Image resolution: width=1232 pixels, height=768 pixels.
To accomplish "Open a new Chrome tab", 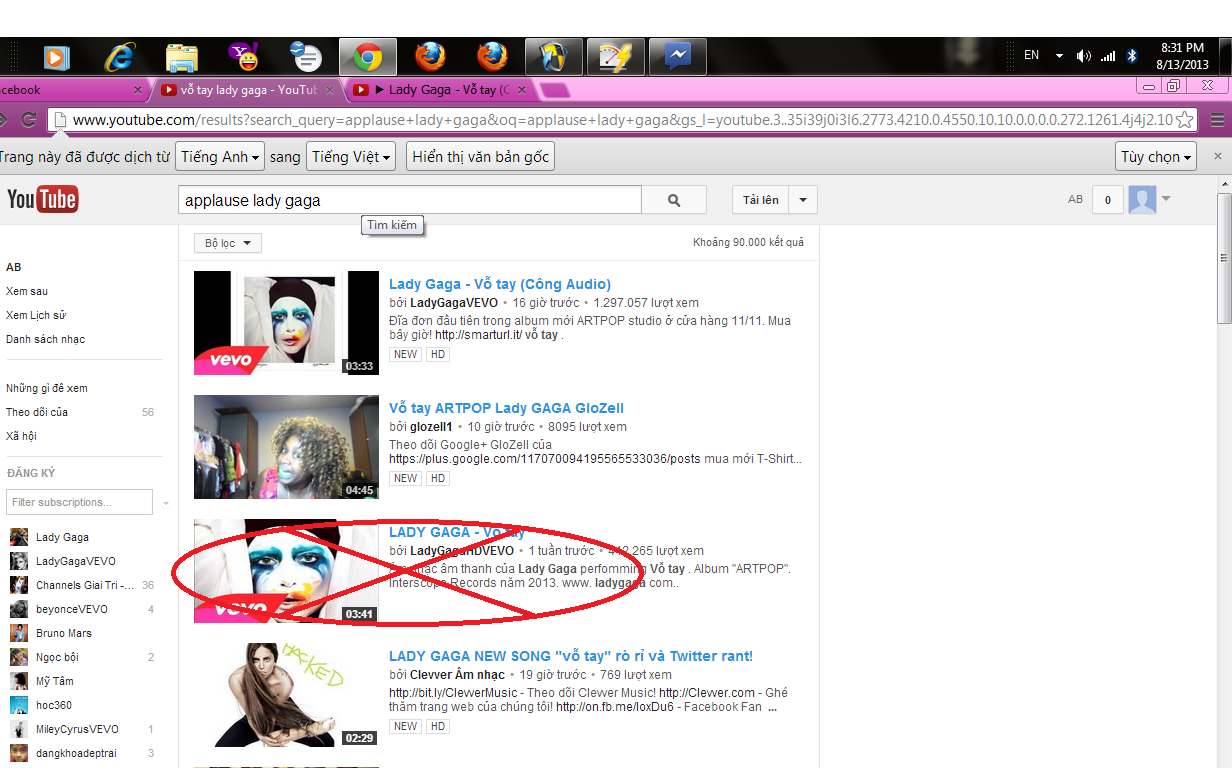I will [x=556, y=91].
